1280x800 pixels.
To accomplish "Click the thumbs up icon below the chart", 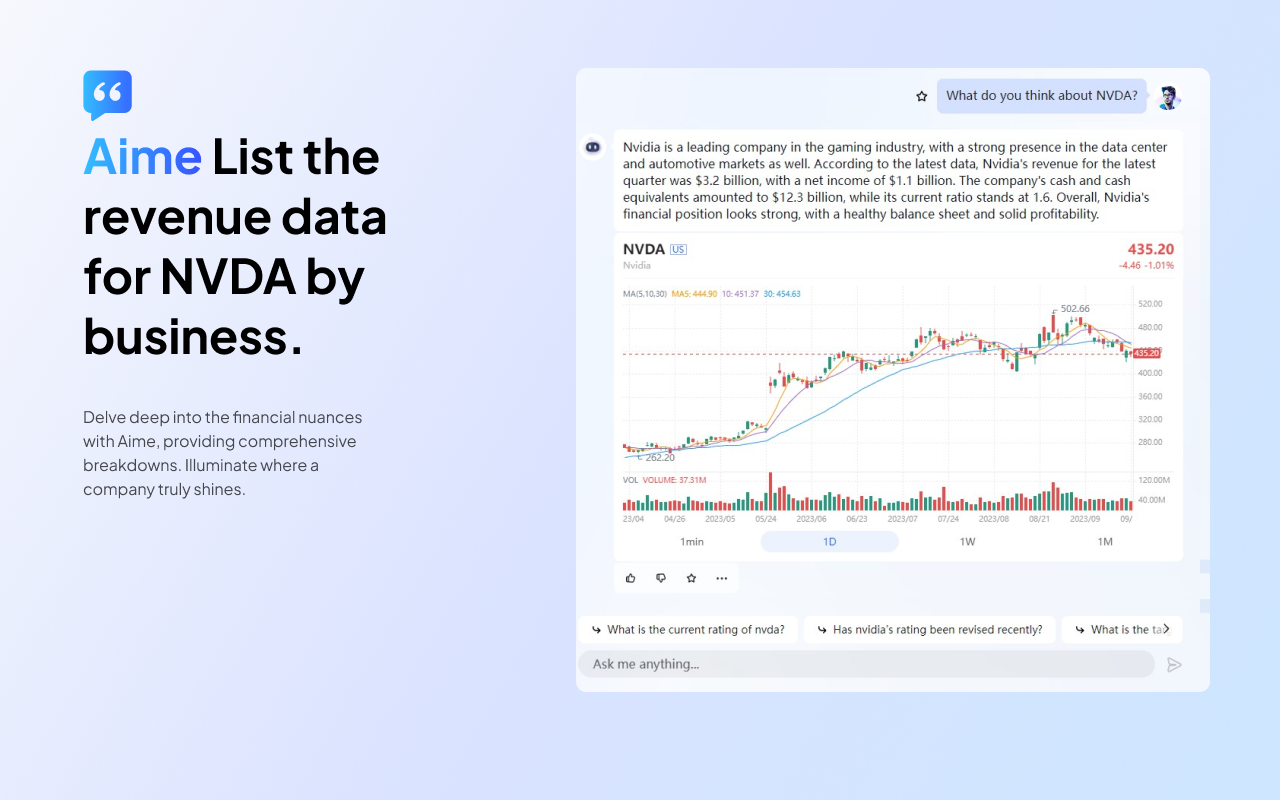I will coord(630,578).
